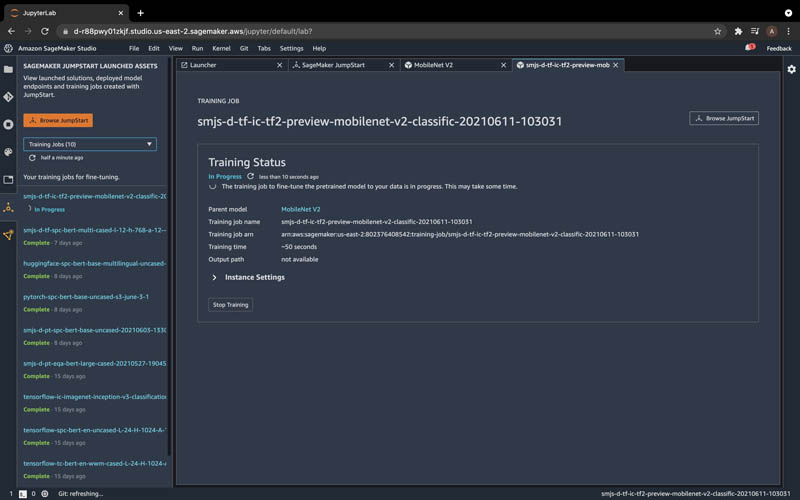Click Feedback link
The width and height of the screenshot is (800, 500).
click(779, 48)
